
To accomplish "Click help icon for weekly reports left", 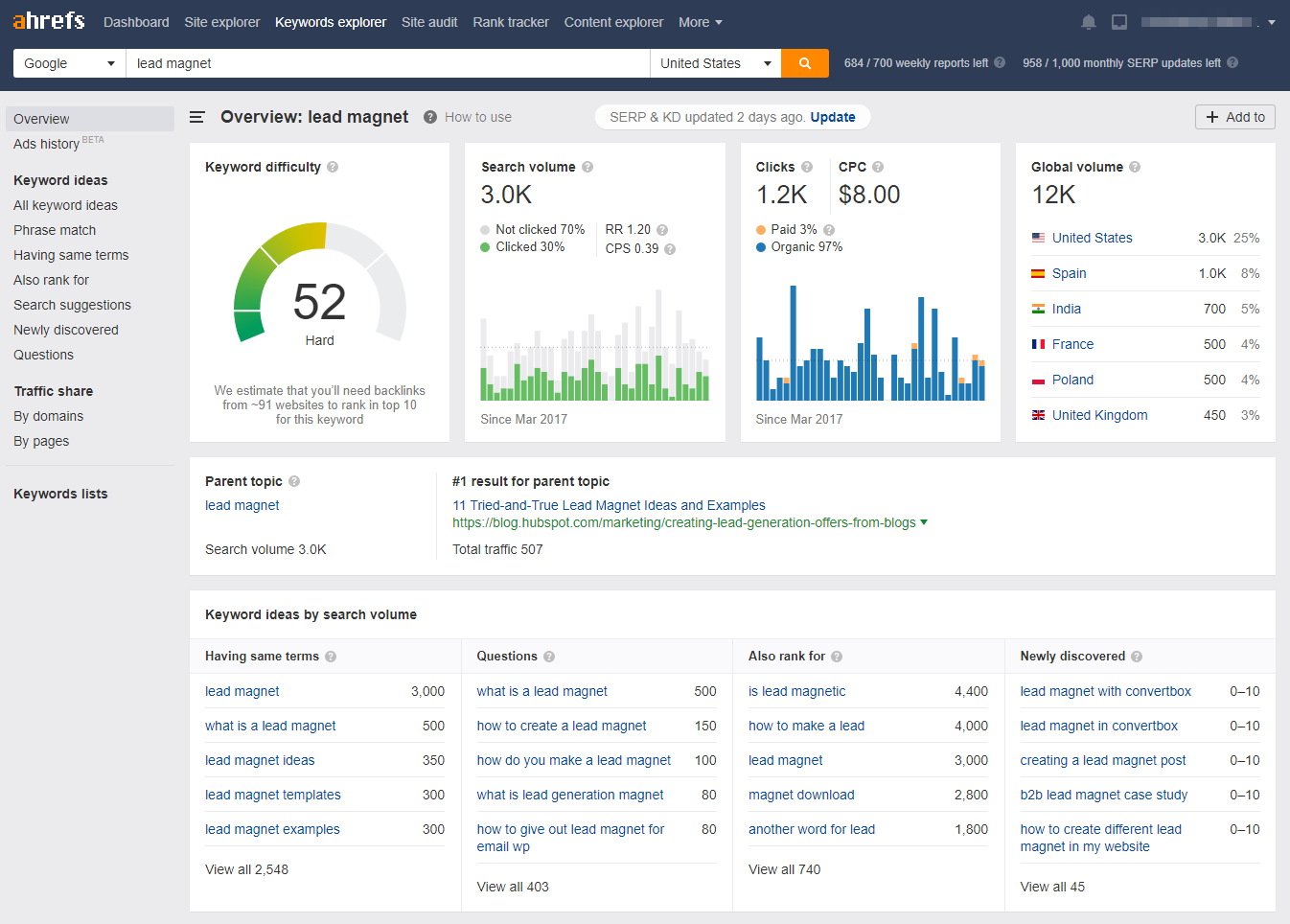I will click(1000, 62).
